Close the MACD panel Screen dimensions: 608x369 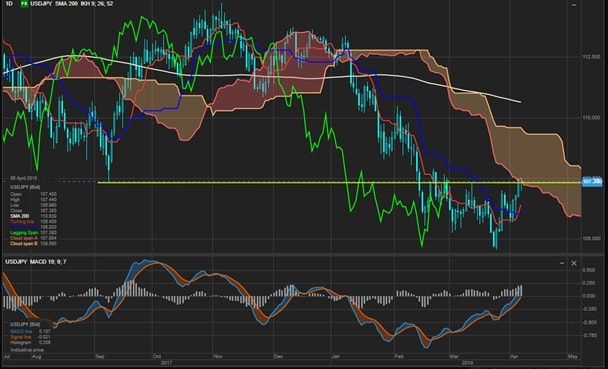coord(574,263)
